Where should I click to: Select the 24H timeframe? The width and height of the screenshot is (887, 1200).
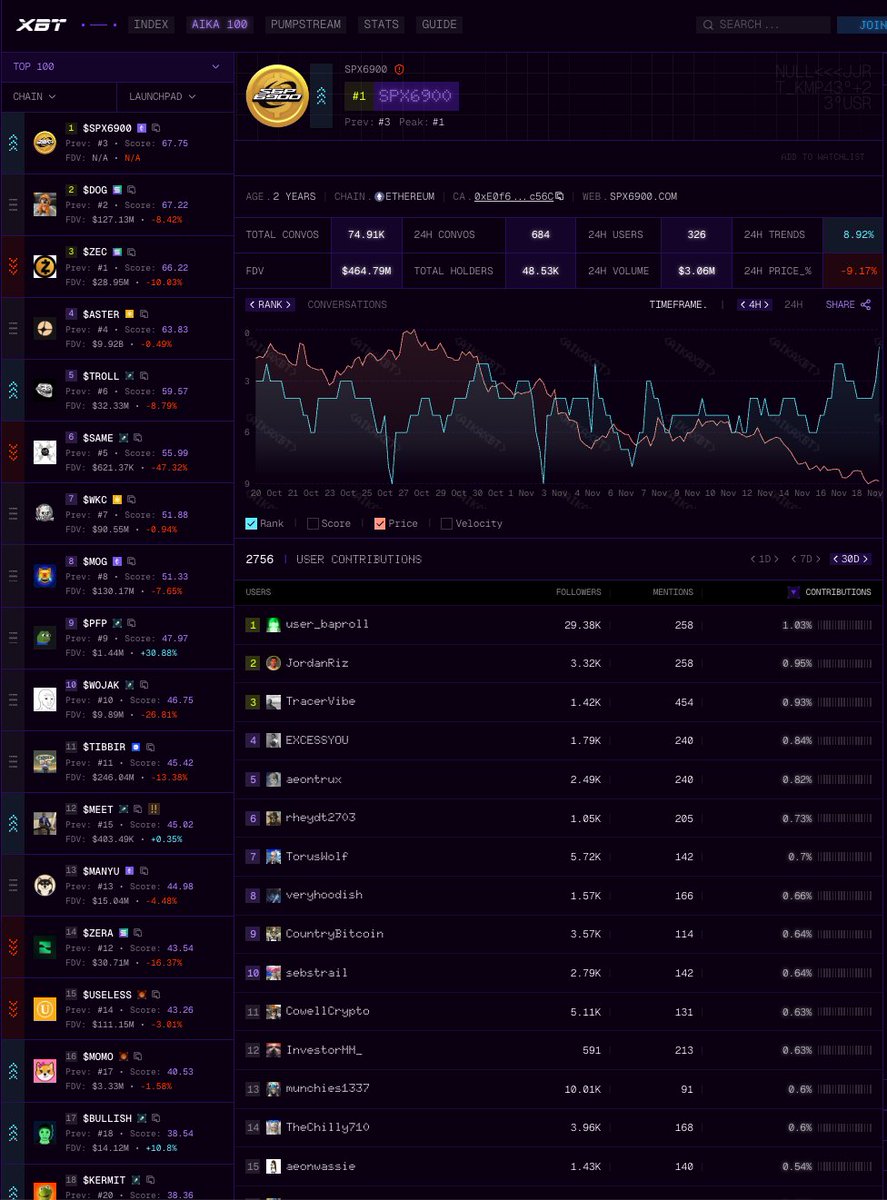793,304
